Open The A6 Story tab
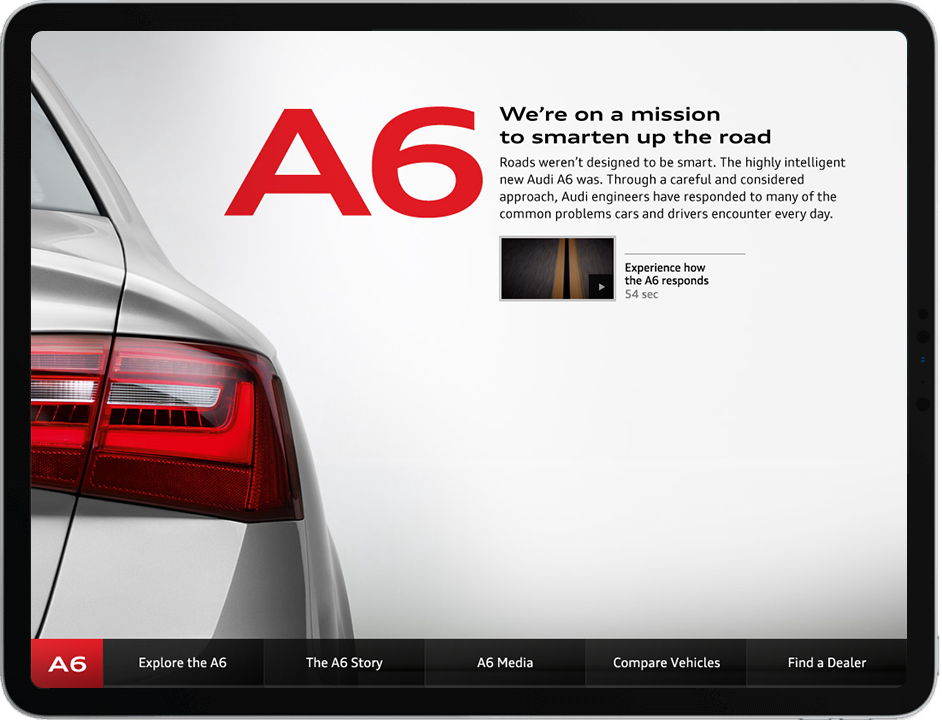This screenshot has width=942, height=720. [344, 663]
